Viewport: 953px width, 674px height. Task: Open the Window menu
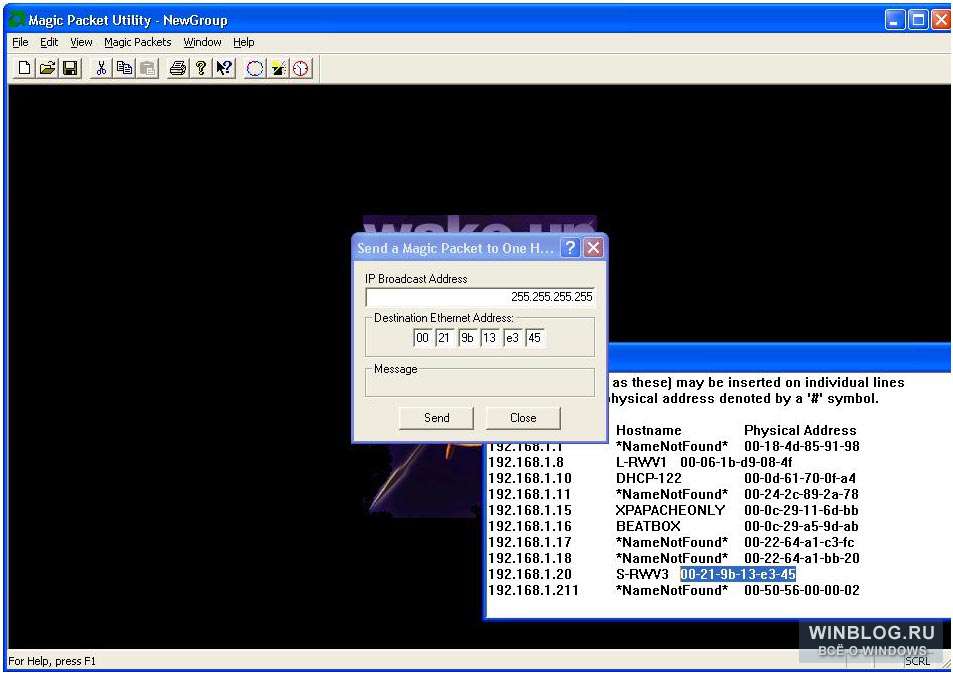coord(202,42)
